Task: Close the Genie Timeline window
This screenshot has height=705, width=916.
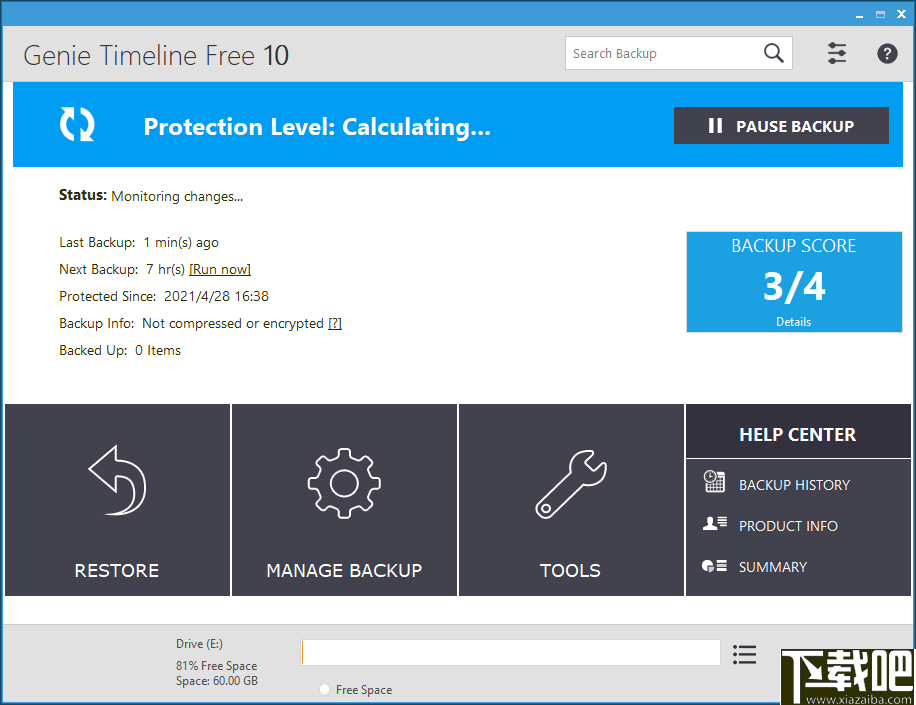Action: pyautogui.click(x=901, y=15)
